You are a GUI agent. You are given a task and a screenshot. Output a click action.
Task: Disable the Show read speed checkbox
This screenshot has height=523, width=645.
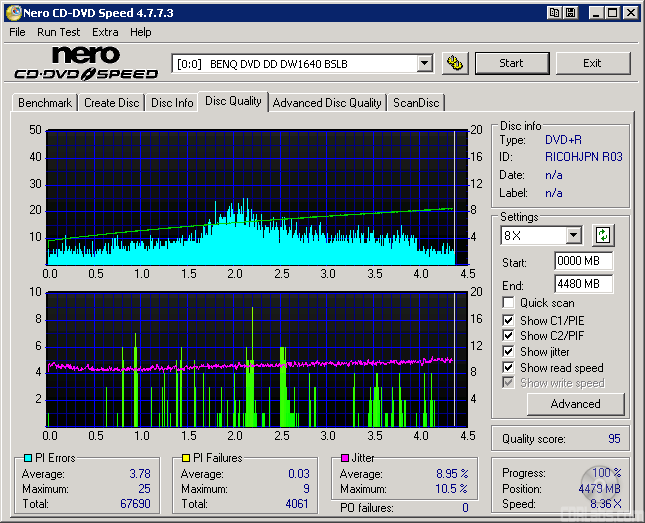pos(509,368)
